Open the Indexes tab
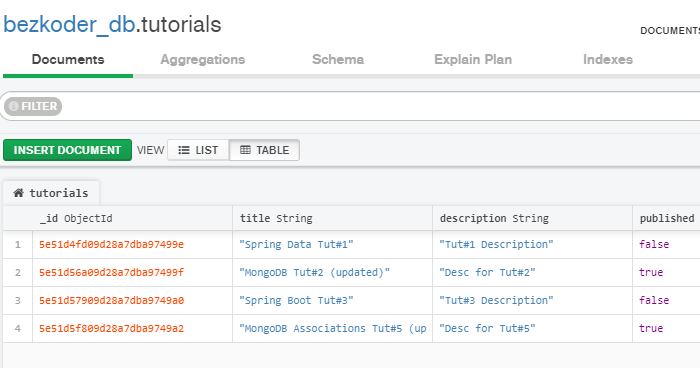700x368 pixels. pos(608,59)
